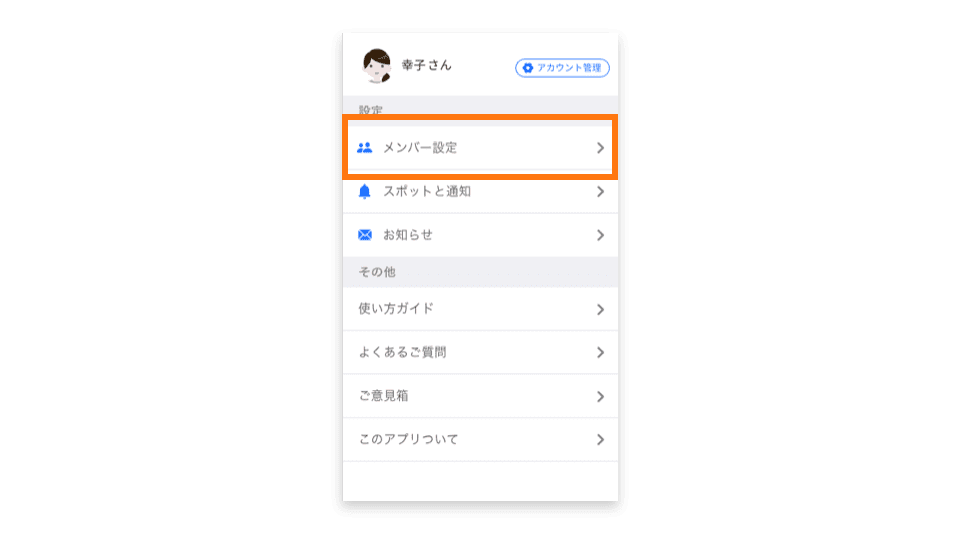Screen dimensions: 960x534
Task: Click the two-person member settings icon
Action: (364, 148)
